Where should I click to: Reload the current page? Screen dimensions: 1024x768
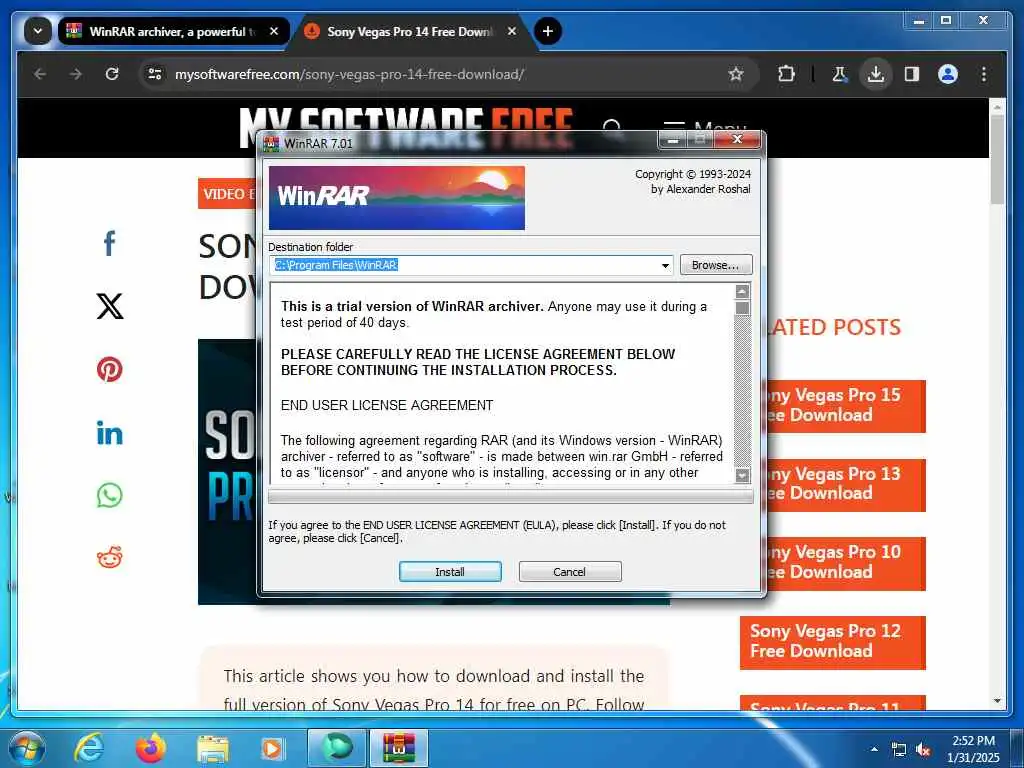[x=112, y=74]
